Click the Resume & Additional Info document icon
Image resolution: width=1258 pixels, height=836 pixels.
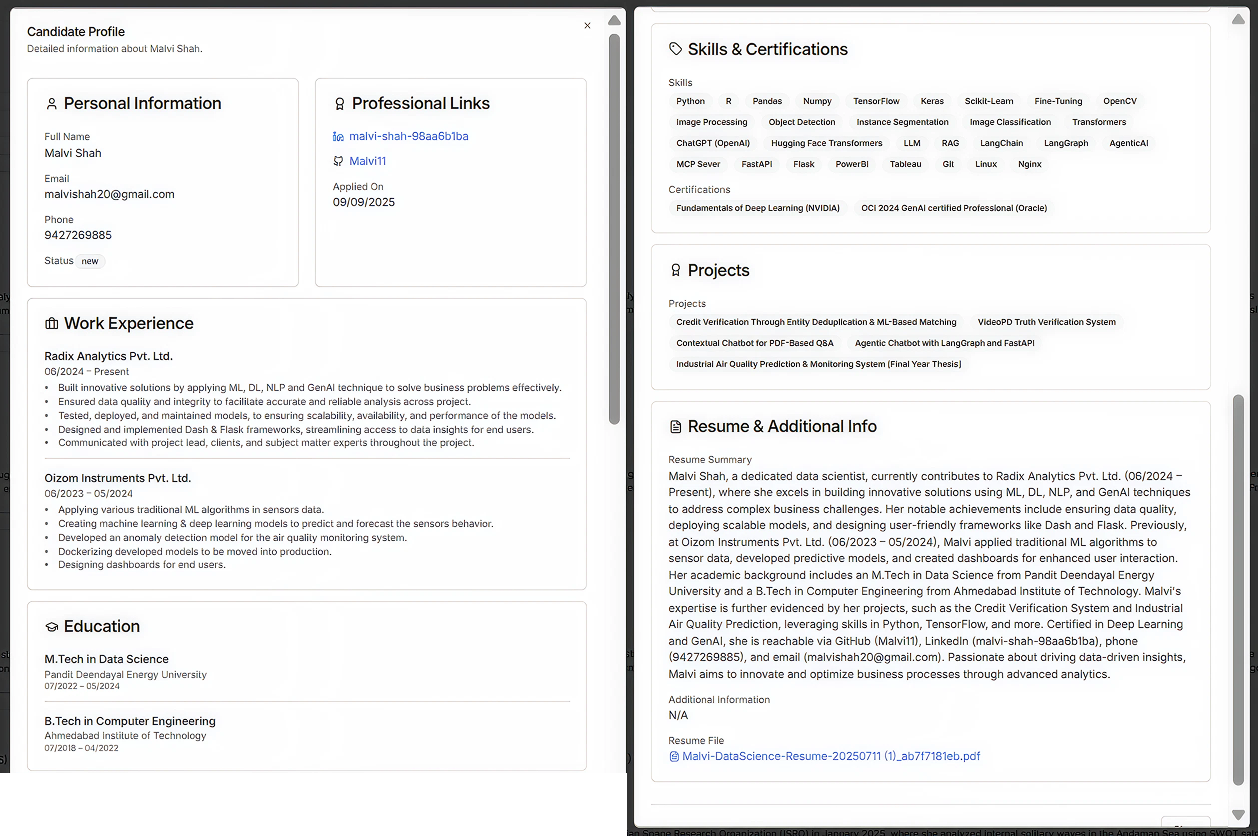coord(676,426)
